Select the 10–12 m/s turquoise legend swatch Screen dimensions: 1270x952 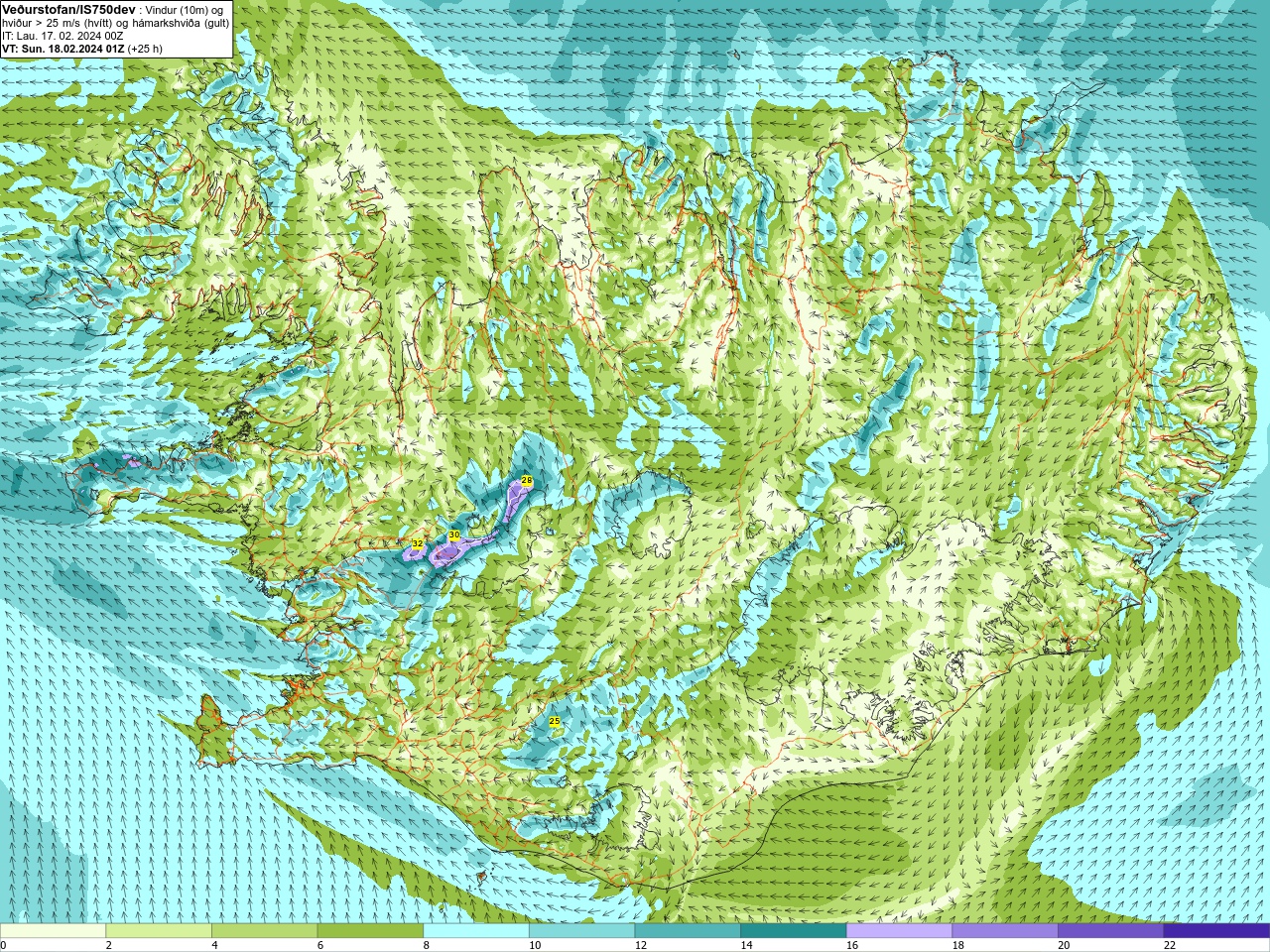[x=581, y=931]
